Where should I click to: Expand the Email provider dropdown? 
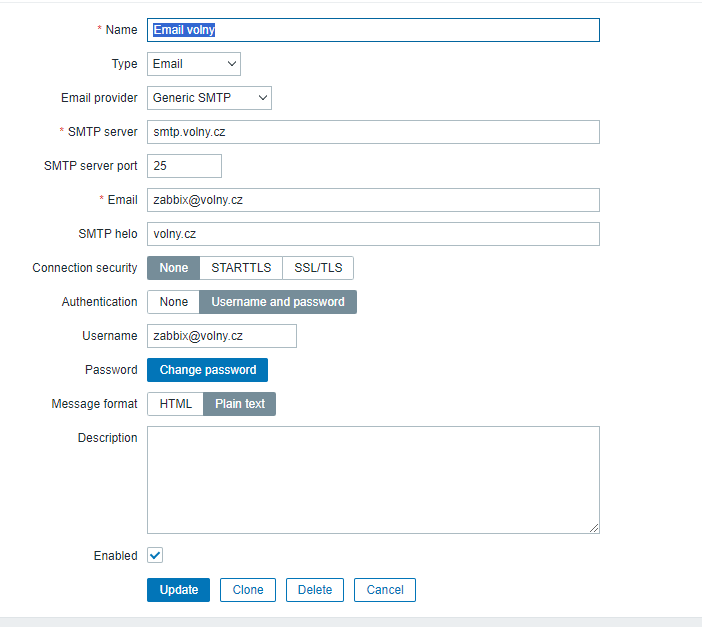click(x=209, y=98)
